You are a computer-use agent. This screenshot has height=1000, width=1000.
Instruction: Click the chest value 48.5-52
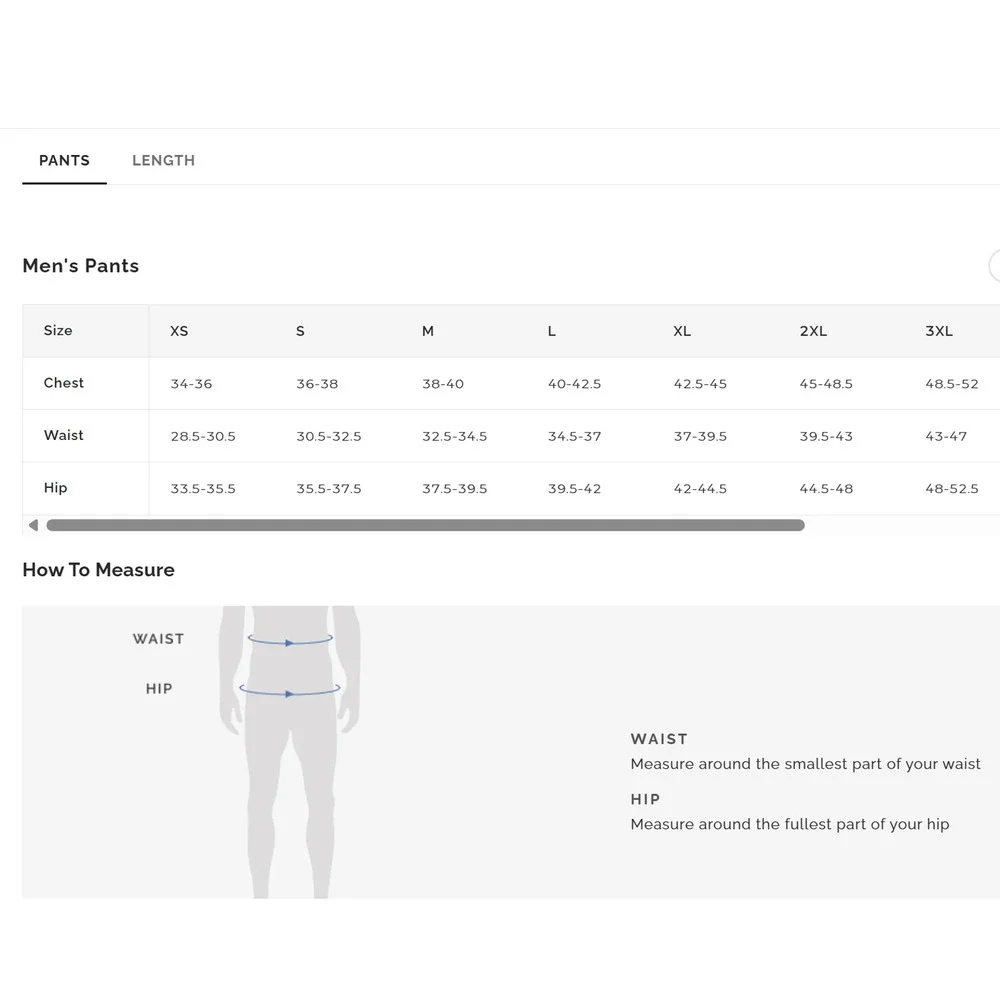tap(952, 384)
